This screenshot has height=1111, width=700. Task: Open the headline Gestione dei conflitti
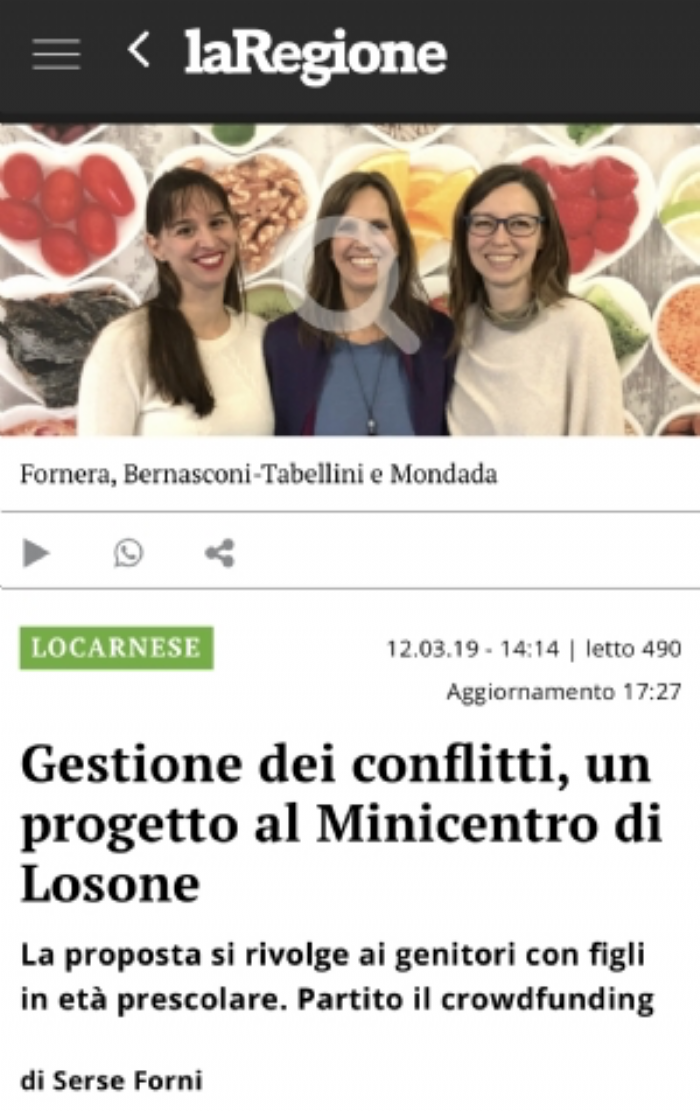[341, 824]
